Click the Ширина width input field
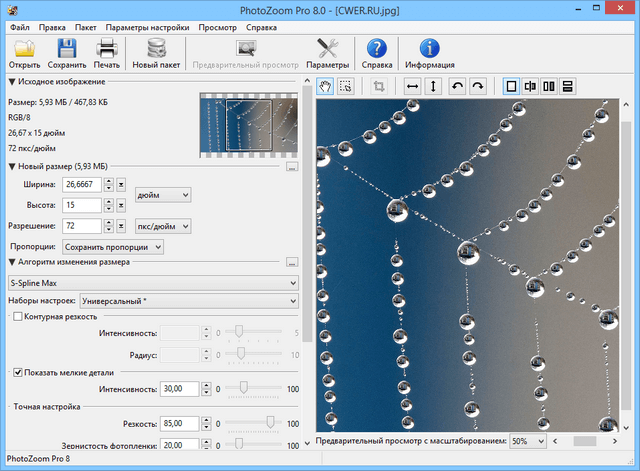The image size is (640, 471). [x=81, y=185]
